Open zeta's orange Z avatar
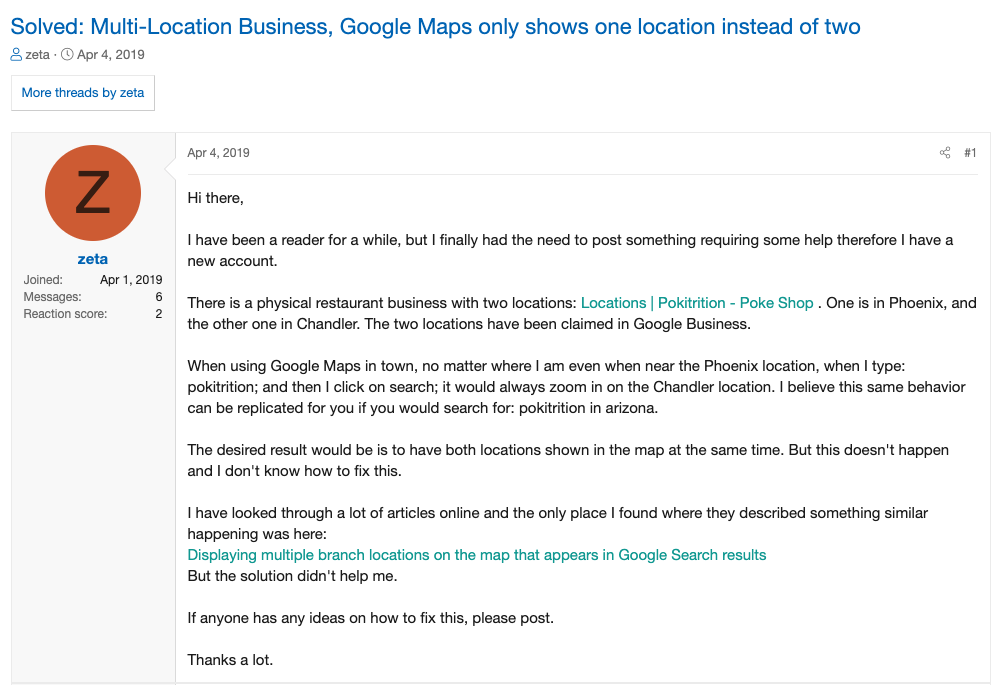The image size is (997, 685). (93, 193)
